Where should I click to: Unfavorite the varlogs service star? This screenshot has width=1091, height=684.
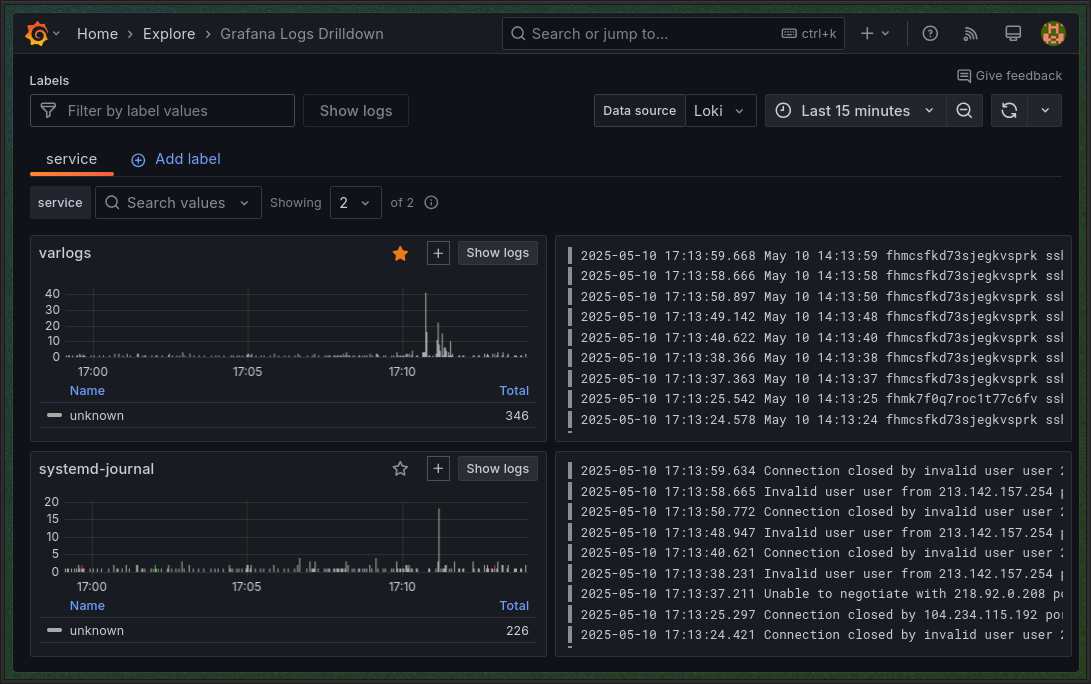(400, 254)
